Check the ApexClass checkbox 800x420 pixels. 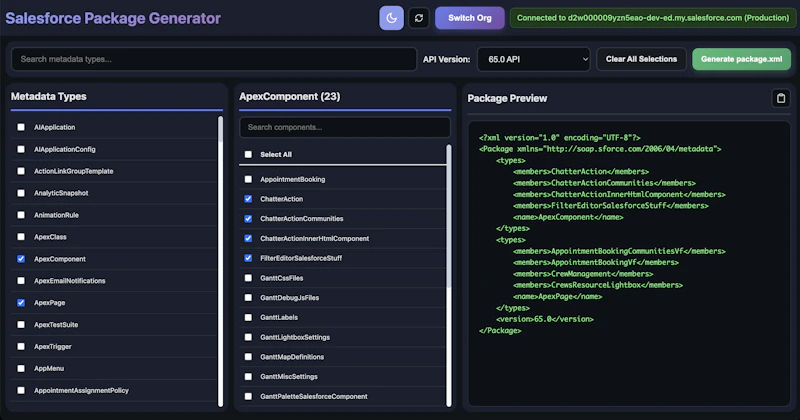(x=21, y=237)
